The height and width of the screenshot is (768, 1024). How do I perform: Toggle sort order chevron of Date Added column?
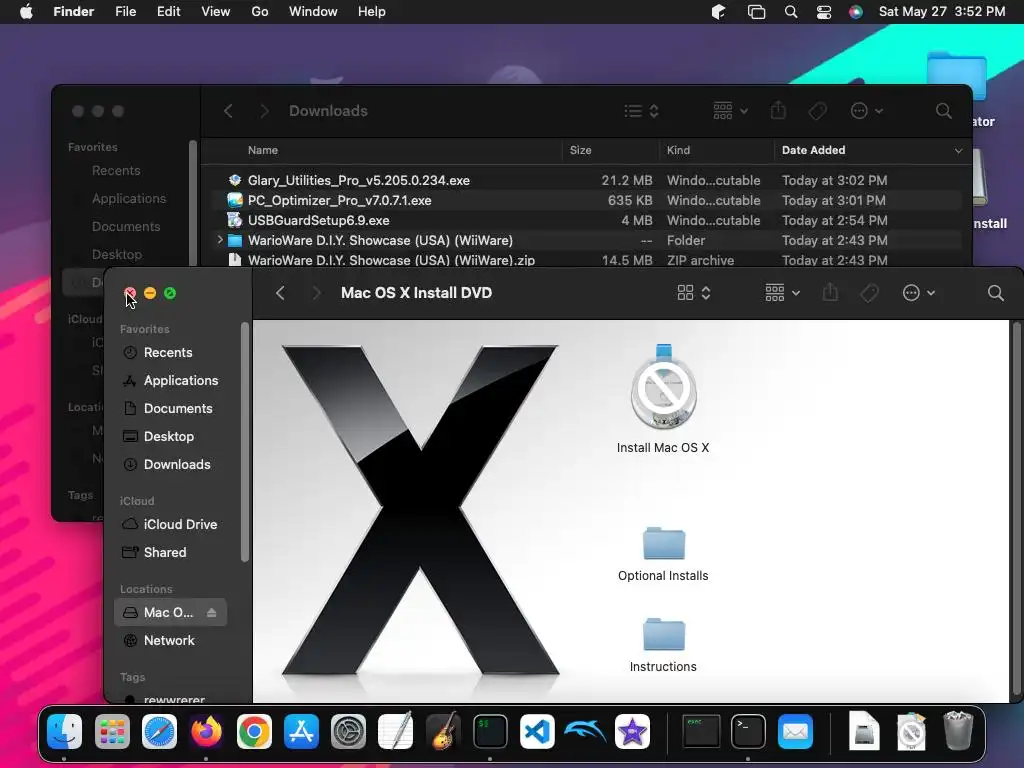pyautogui.click(x=958, y=150)
